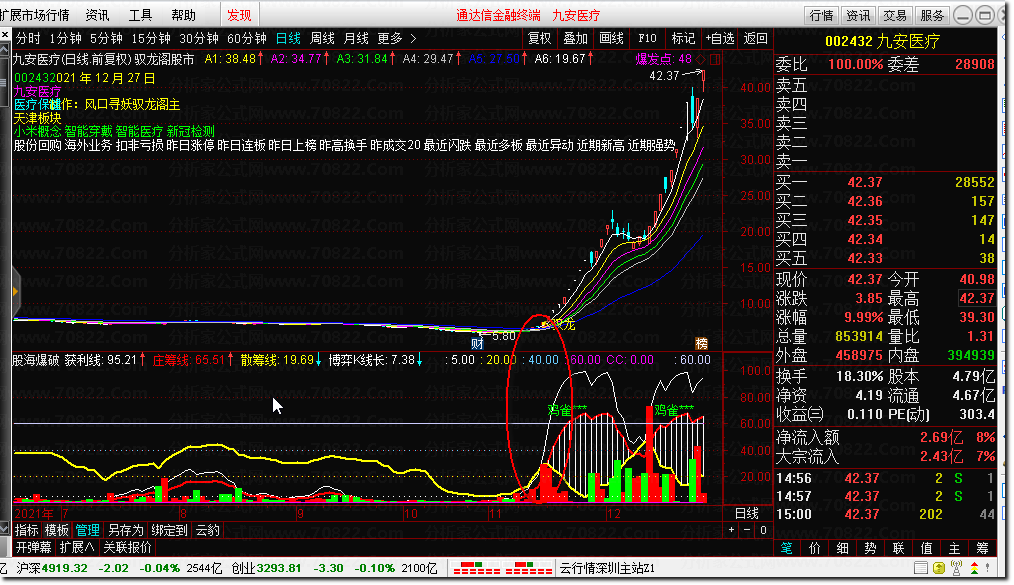Select the 价 price tab
This screenshot has width=1014, height=585.
814,548
